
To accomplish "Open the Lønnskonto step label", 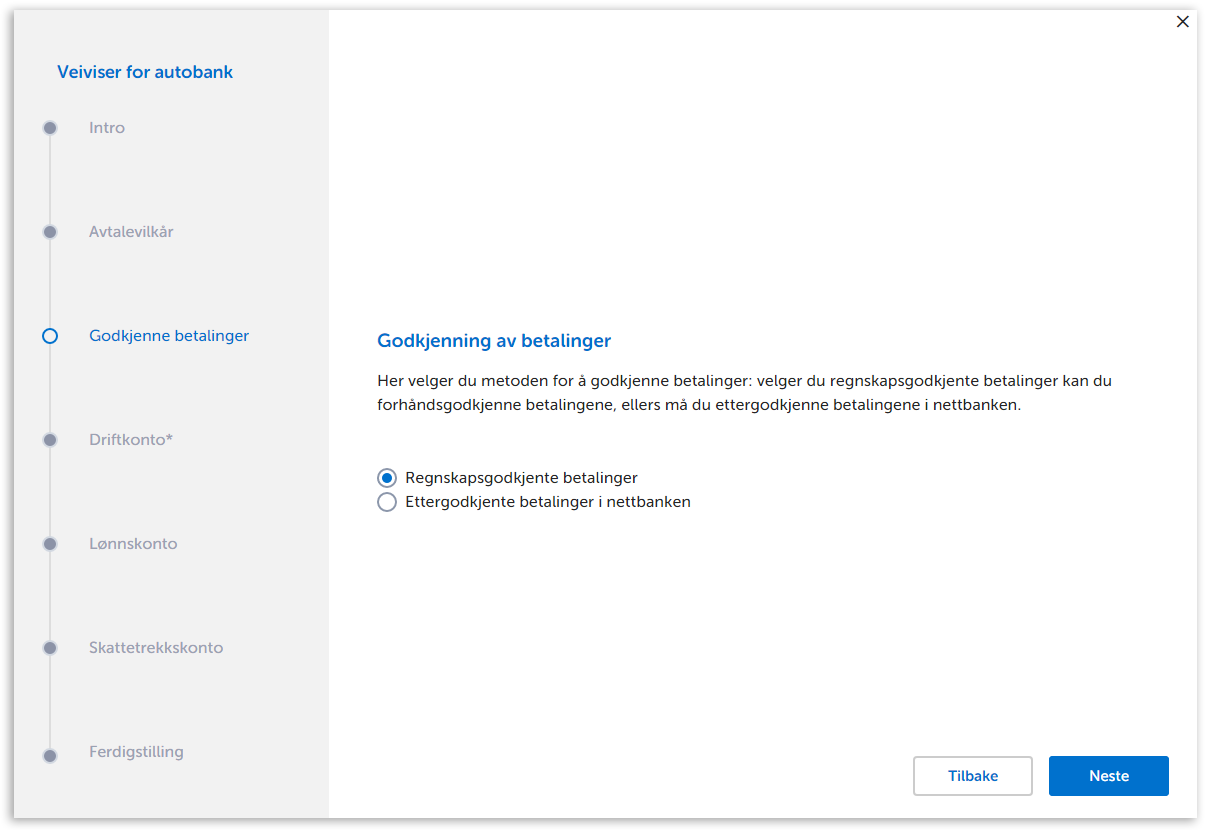I will (x=133, y=544).
